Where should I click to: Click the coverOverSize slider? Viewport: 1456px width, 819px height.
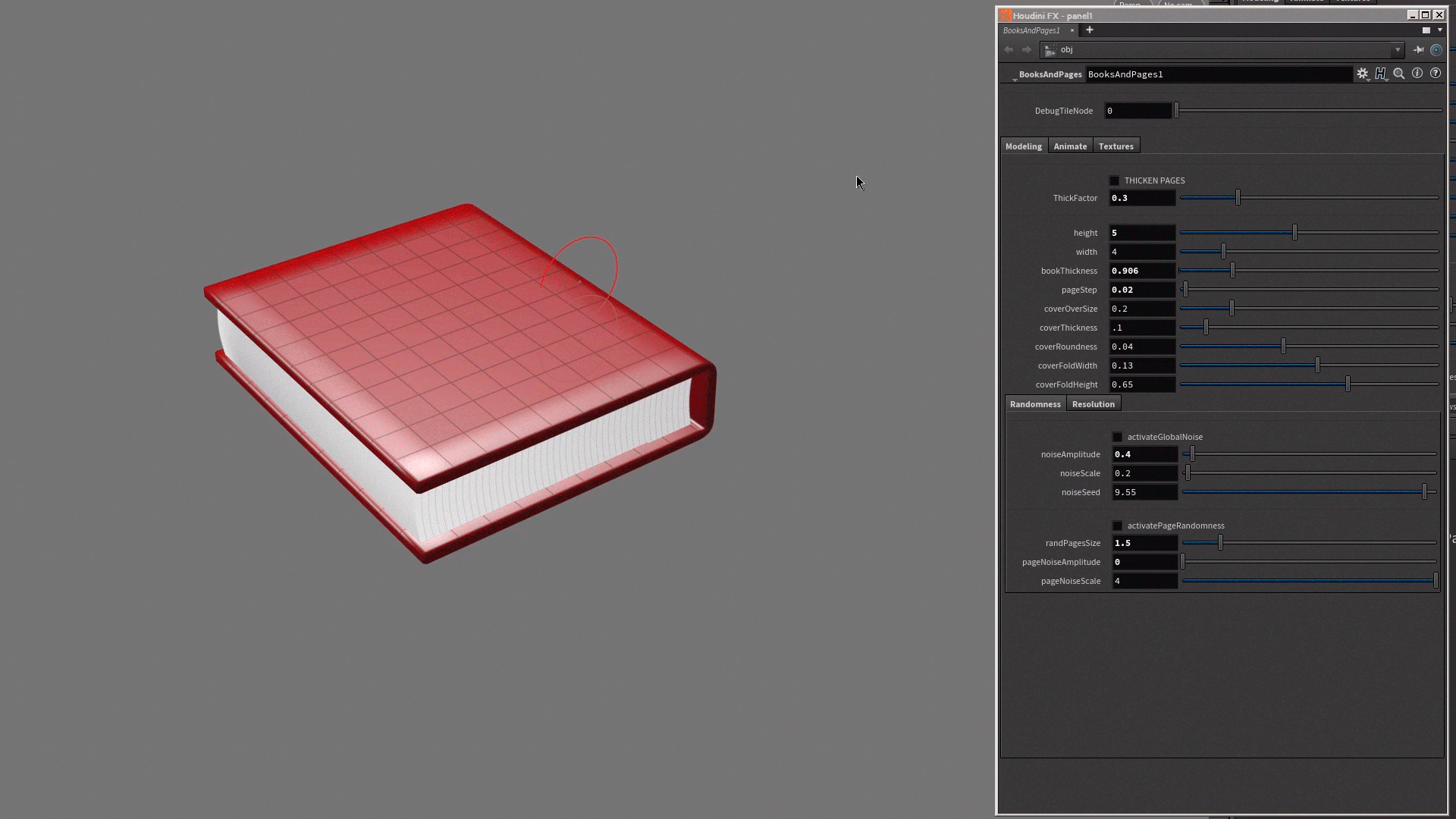click(x=1310, y=309)
